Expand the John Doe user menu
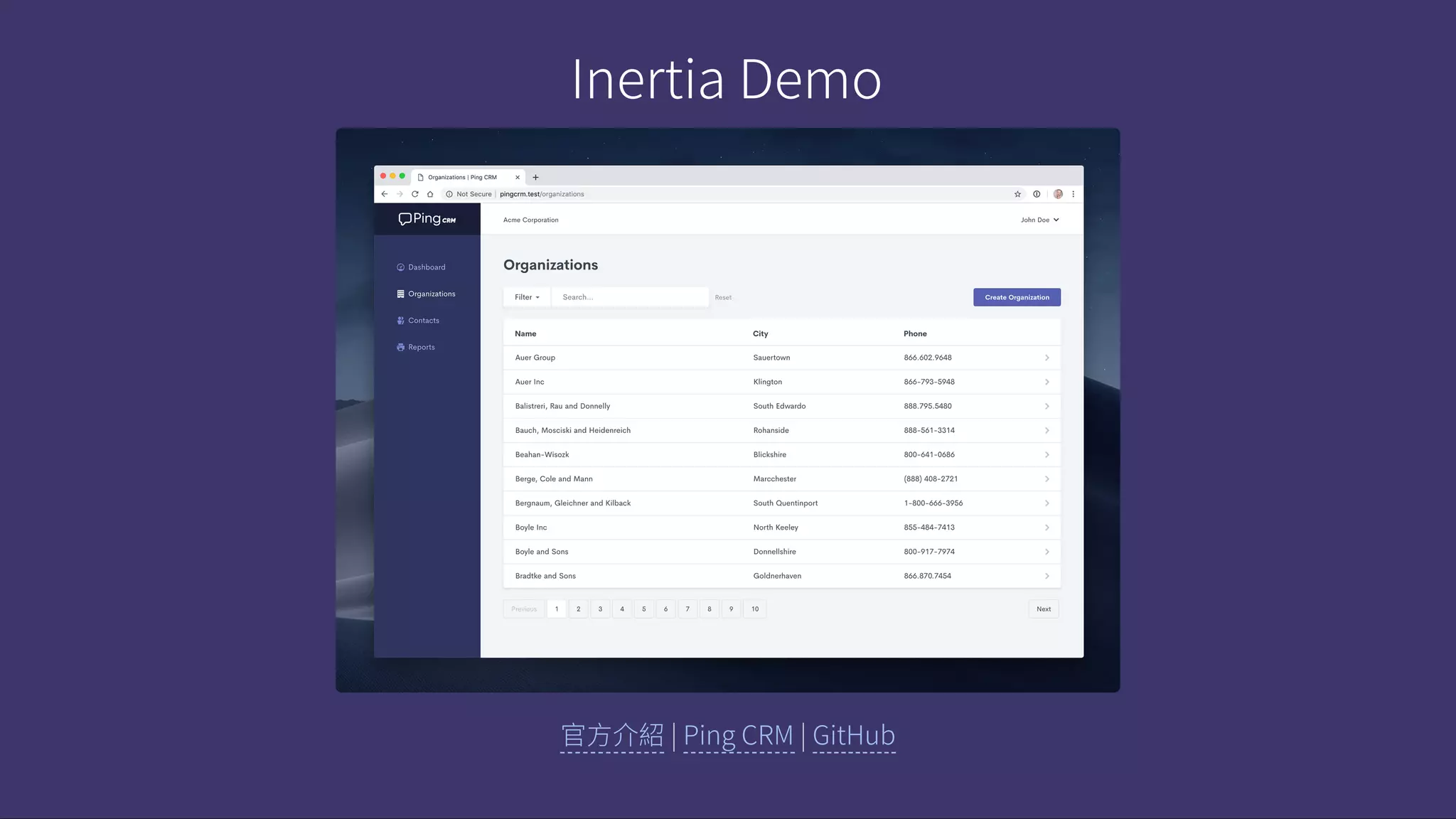Screen dimensions: 1456x819 pos(1040,220)
